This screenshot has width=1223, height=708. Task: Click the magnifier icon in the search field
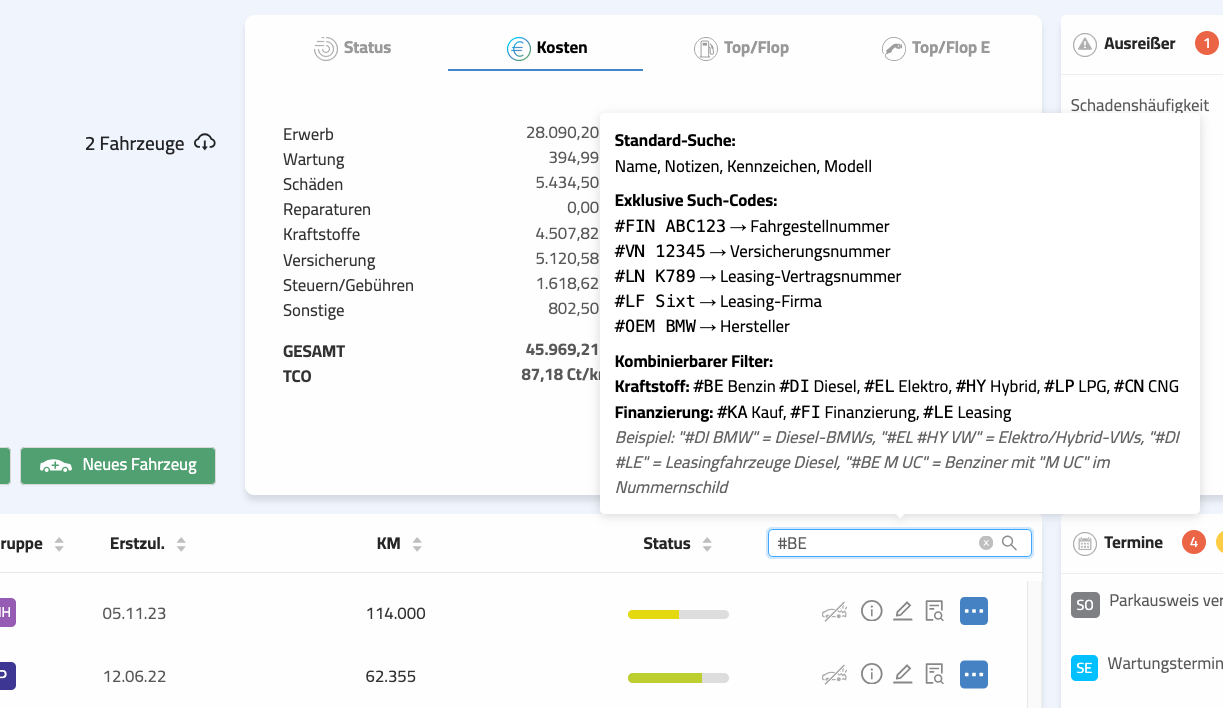click(1009, 543)
